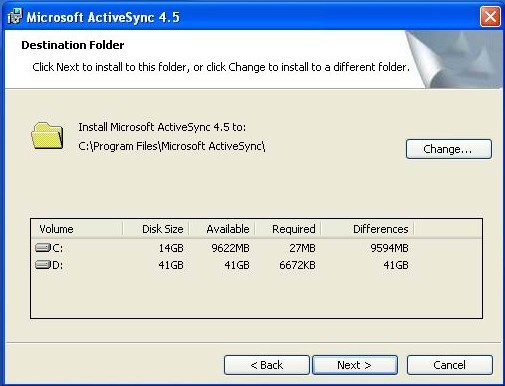Sort by Required column header
Viewport: 505px width, 386px height.
pos(288,229)
